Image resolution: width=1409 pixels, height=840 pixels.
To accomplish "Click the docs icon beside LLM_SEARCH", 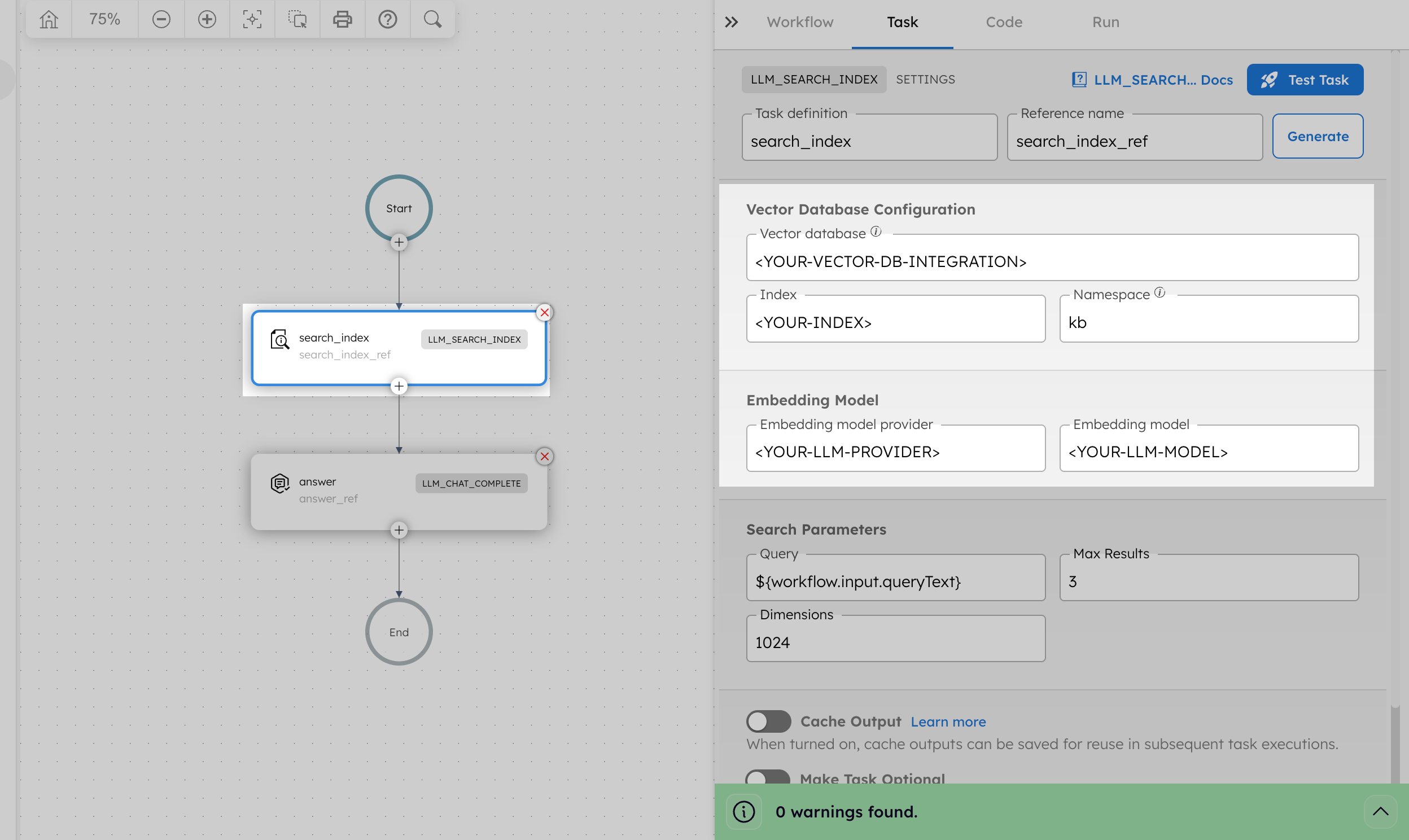I will point(1080,80).
